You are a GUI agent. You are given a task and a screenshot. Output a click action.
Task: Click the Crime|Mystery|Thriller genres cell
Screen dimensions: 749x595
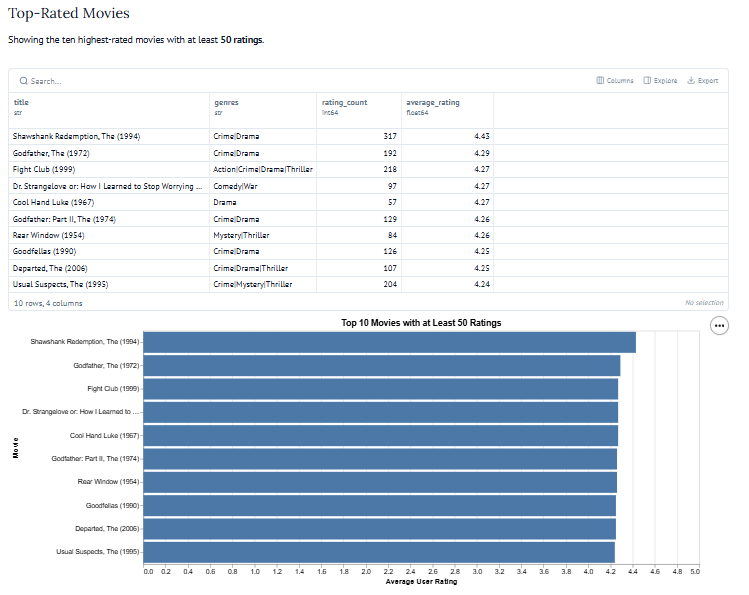point(263,285)
